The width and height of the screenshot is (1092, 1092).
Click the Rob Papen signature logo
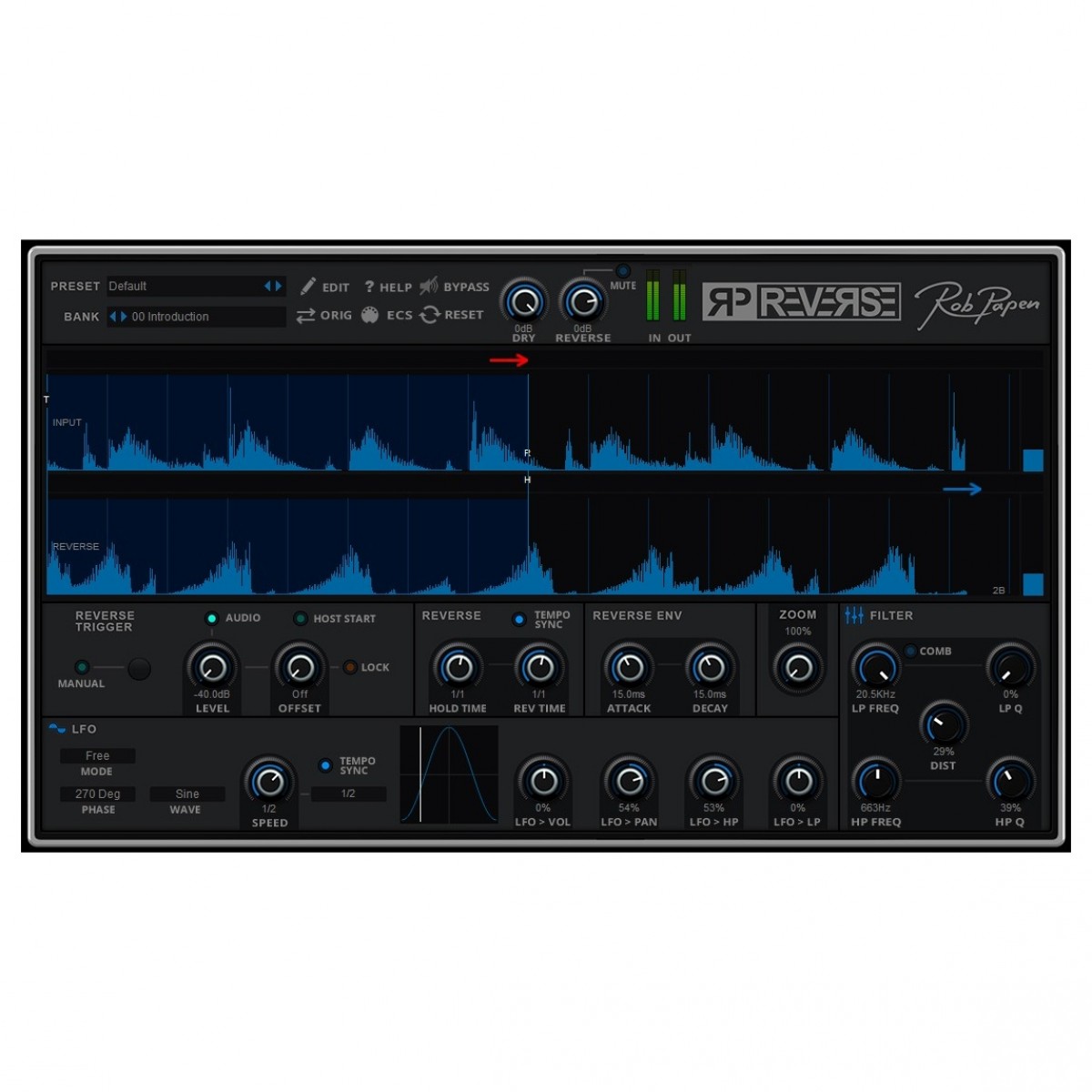coord(977,305)
